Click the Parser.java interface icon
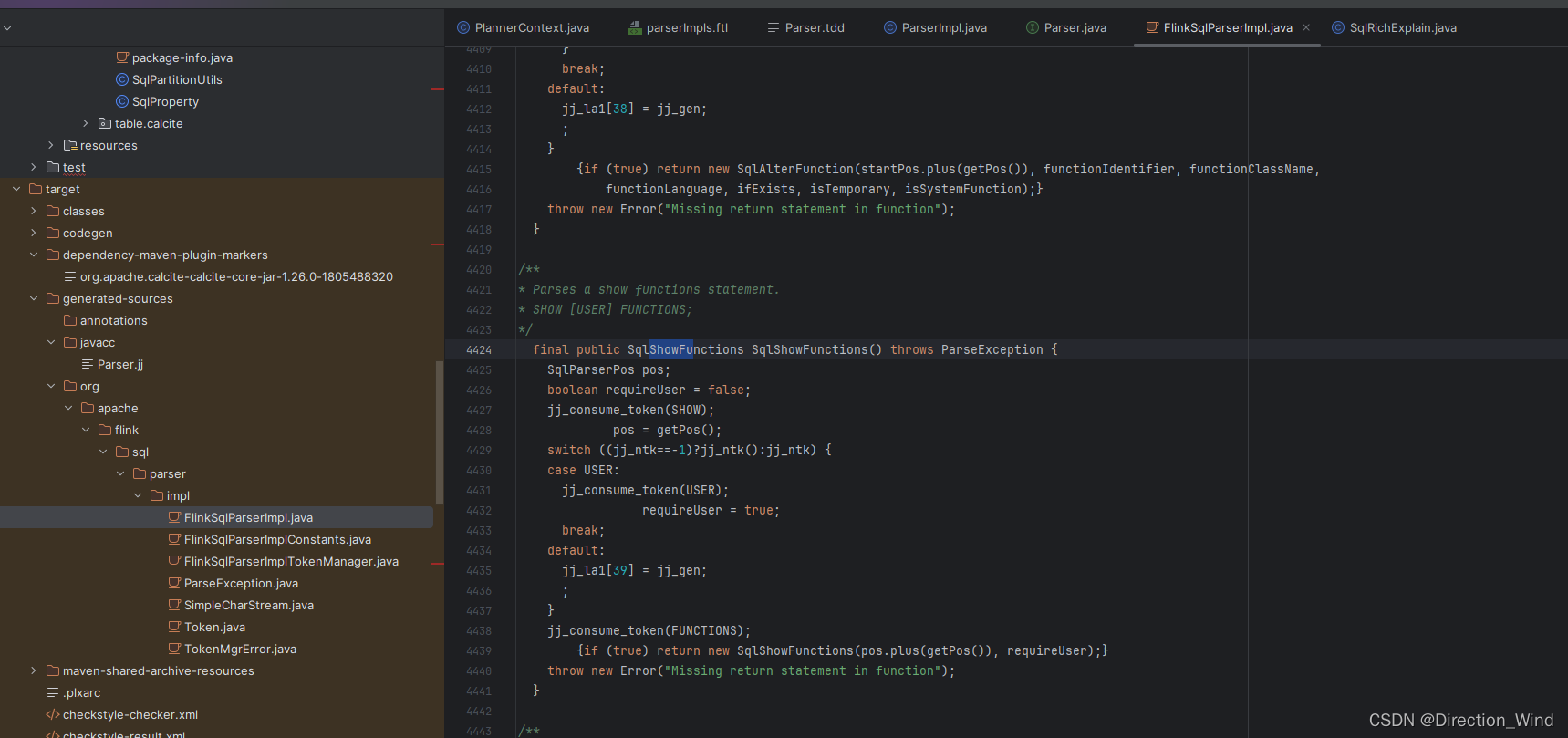1568x738 pixels. click(x=1033, y=27)
